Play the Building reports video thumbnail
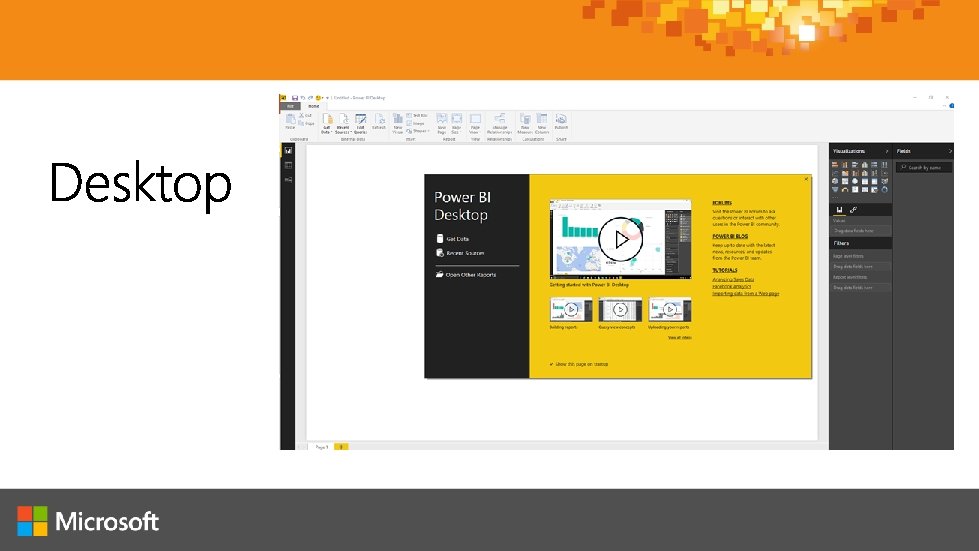 coord(571,310)
